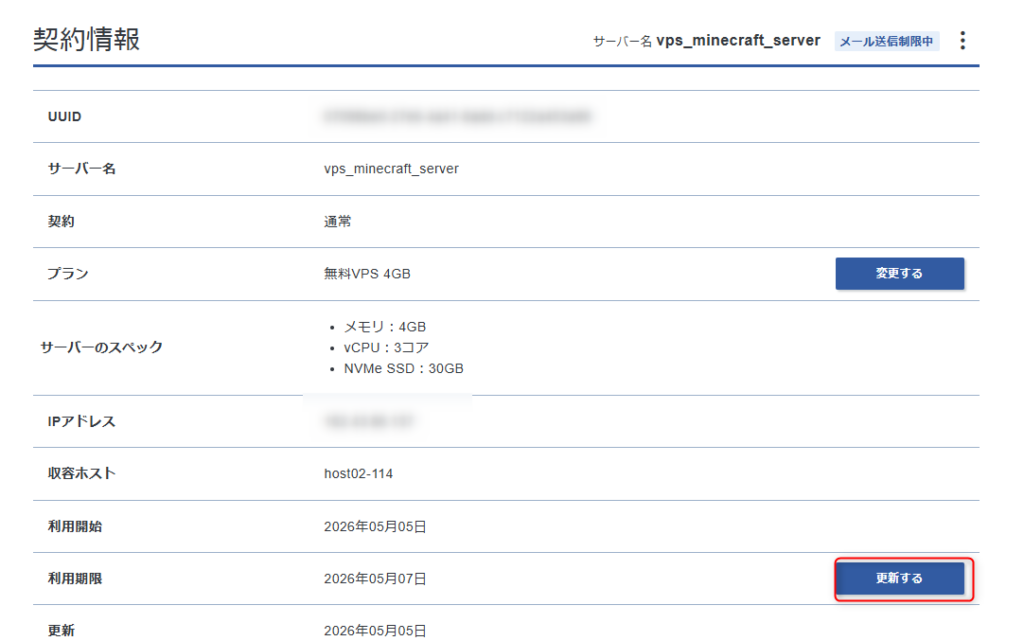Image resolution: width=1024 pixels, height=641 pixels.
Task: Click the vCPU：3コア spec item
Action: click(x=386, y=347)
